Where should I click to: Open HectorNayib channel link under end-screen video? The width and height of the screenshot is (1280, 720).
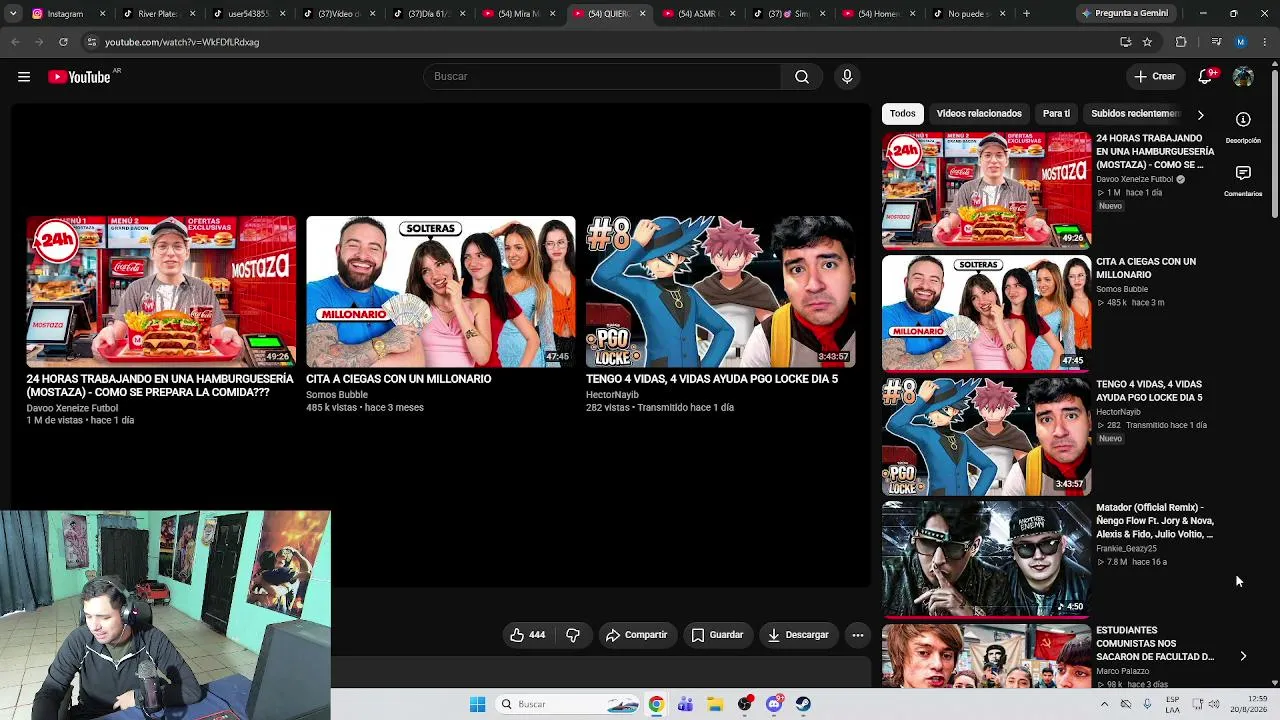click(x=612, y=395)
